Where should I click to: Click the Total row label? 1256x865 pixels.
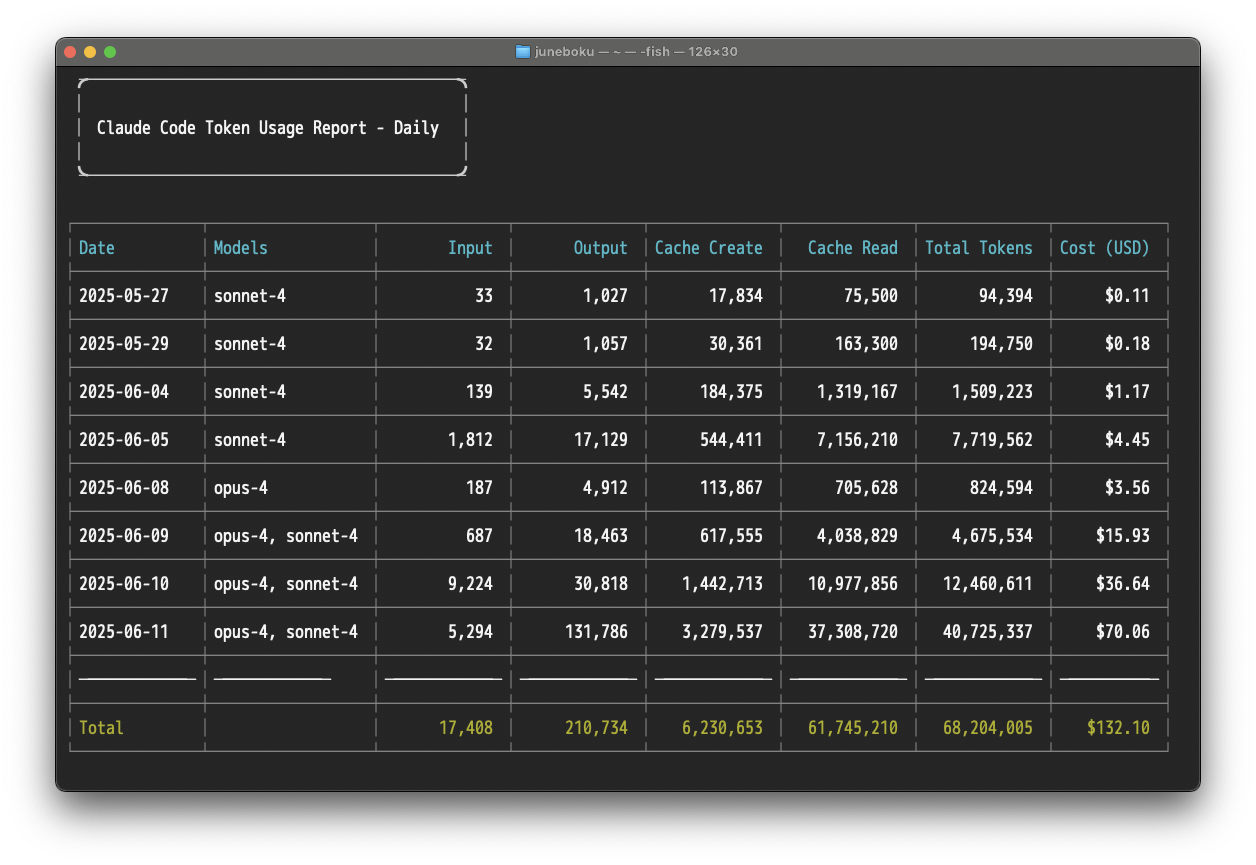101,728
